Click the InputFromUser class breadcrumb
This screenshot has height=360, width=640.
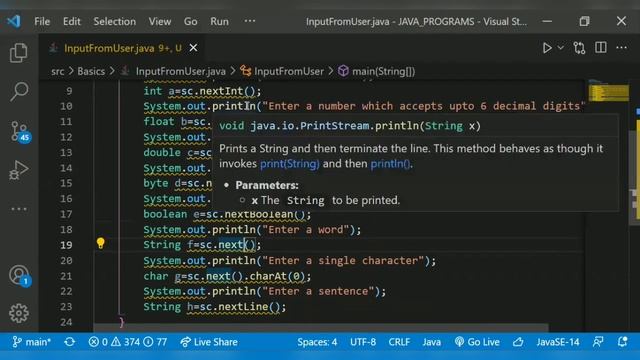[289, 71]
